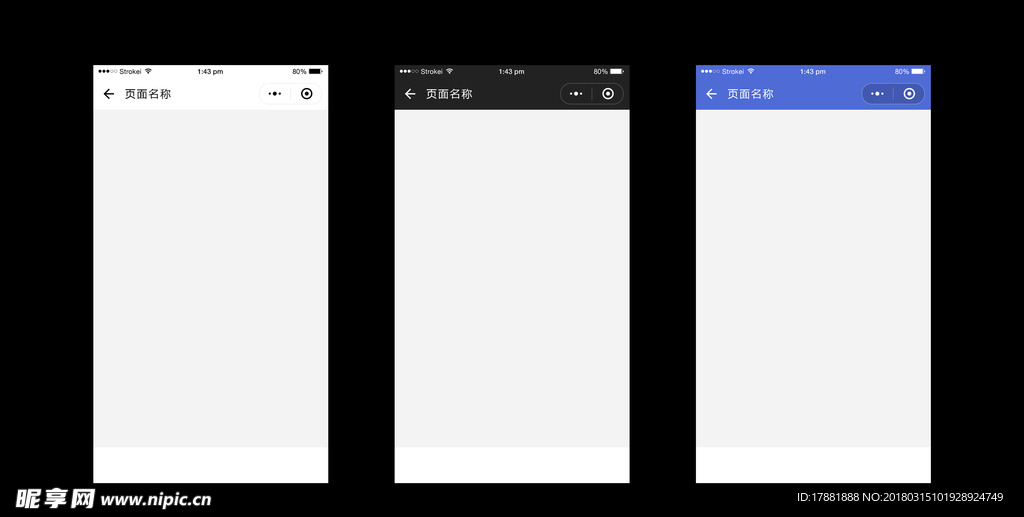
Task: Open three-dot menu in white-header mockup
Action: tap(275, 94)
